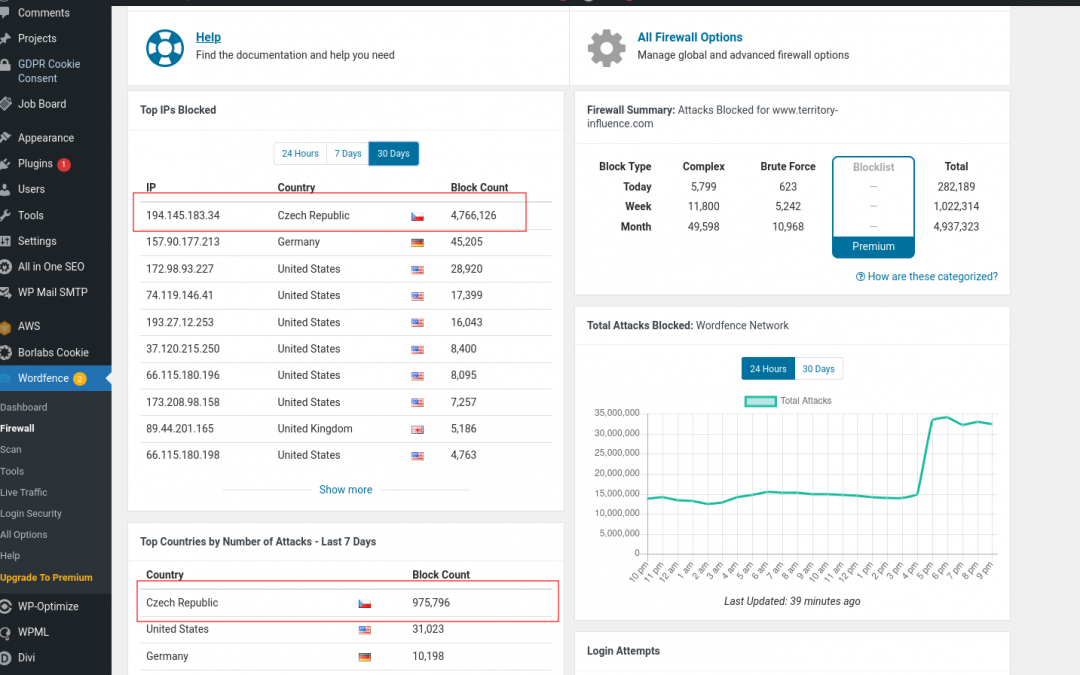
Task: Open Wordfence Login Security submenu item
Action: click(31, 513)
